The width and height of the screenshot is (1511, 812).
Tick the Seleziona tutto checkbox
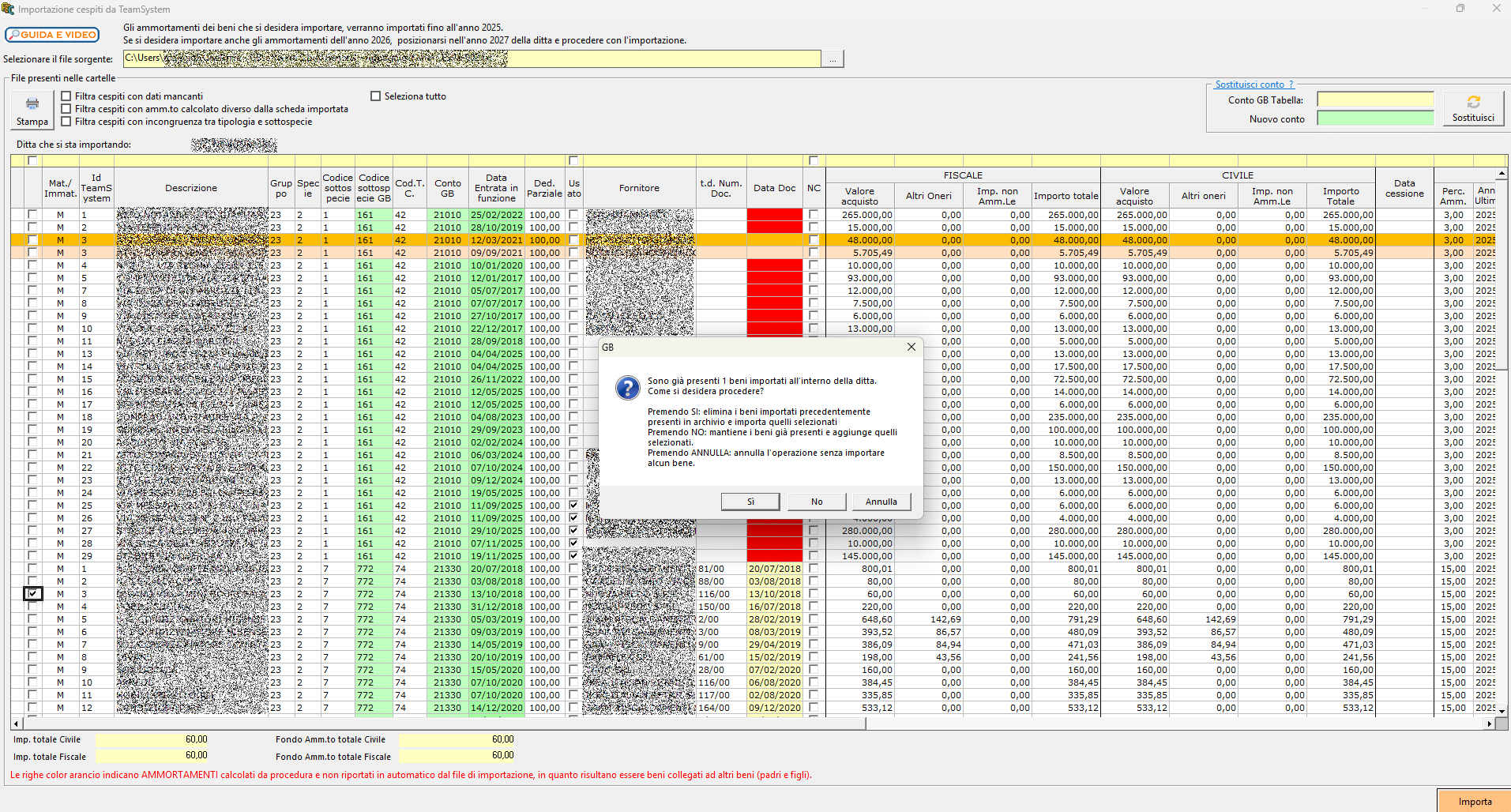pyautogui.click(x=376, y=96)
